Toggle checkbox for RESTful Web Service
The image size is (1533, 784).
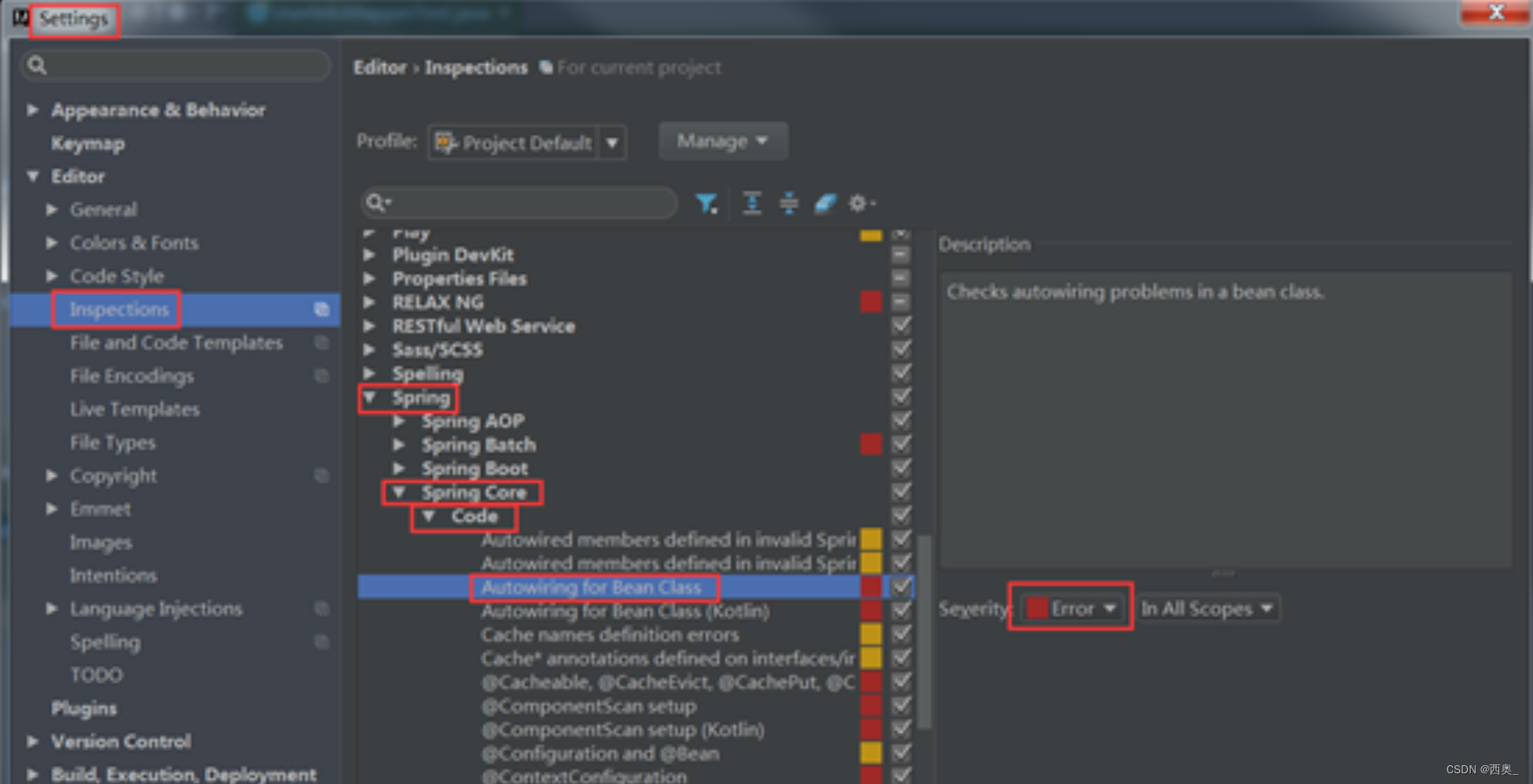click(901, 325)
